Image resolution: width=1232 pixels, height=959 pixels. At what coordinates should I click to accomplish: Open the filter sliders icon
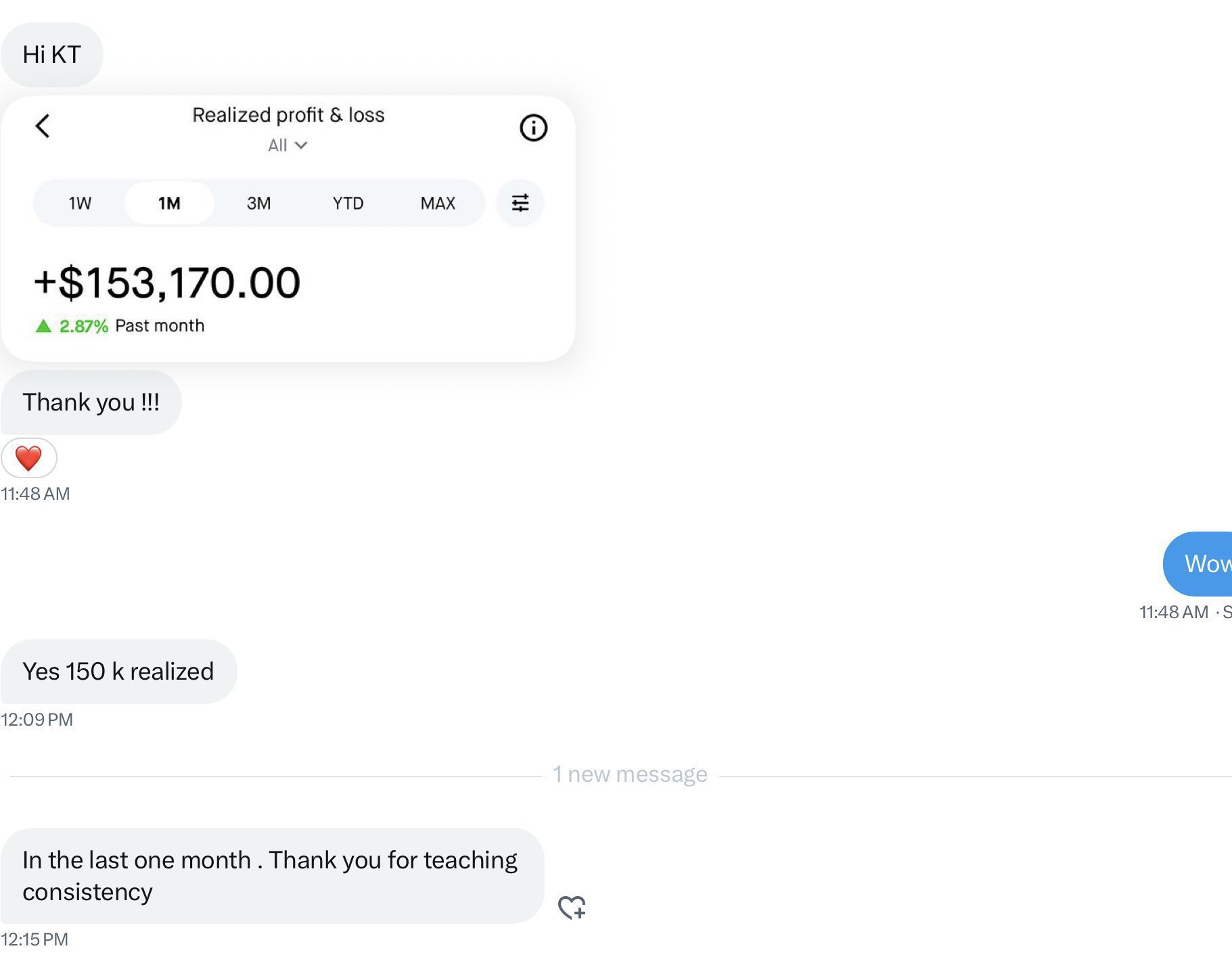[x=520, y=203]
